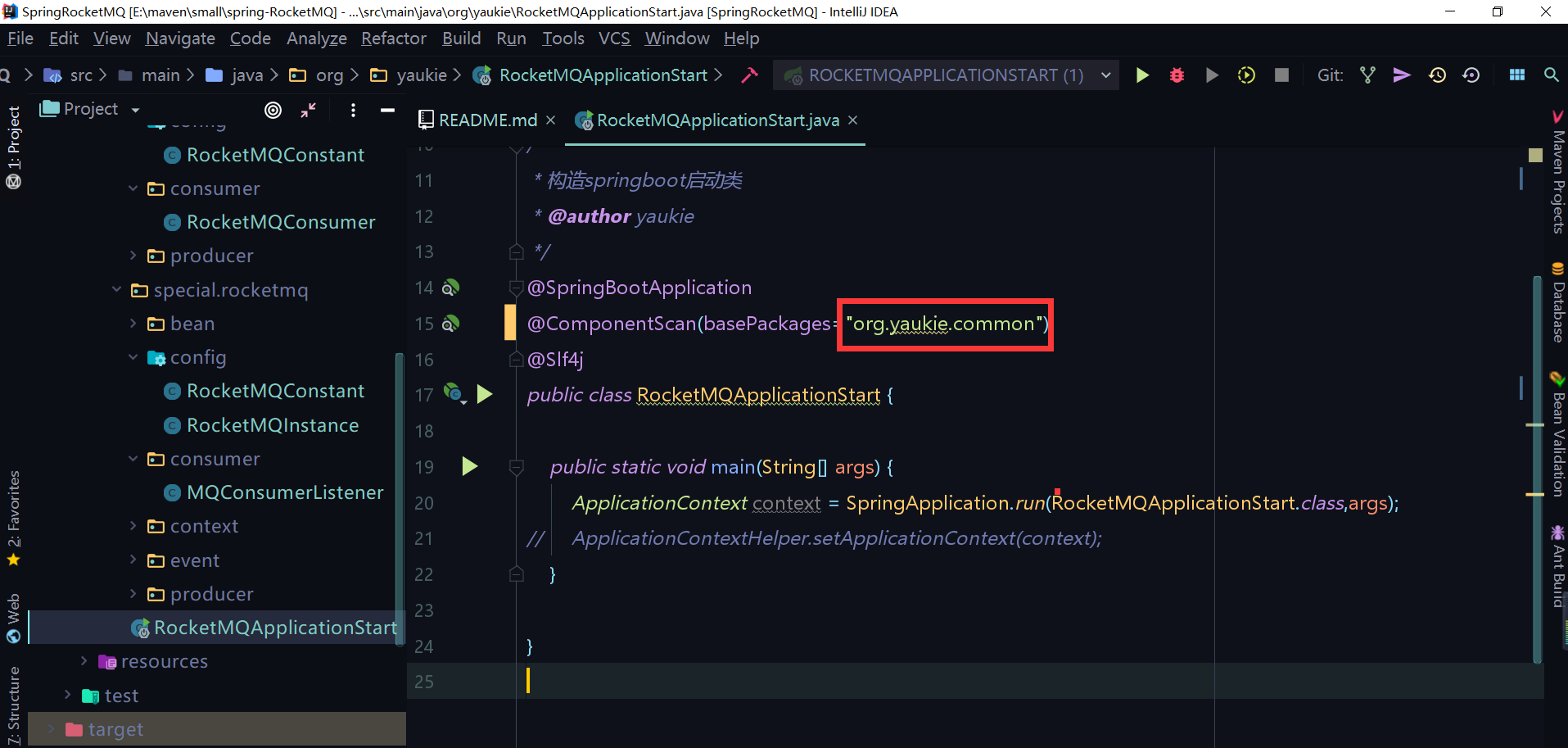Close the RocketMQApplicationStart.java tab
This screenshot has width=1568, height=748.
(x=852, y=120)
